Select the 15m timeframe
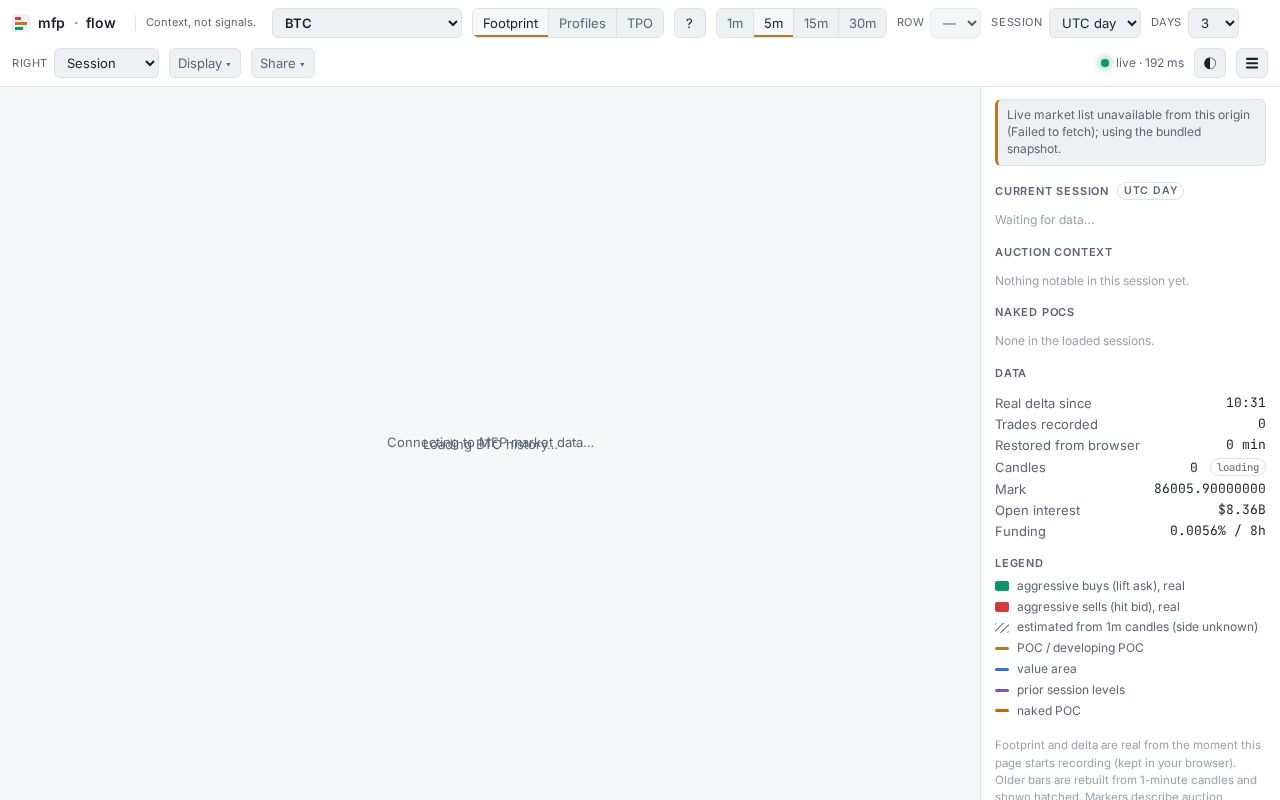The height and width of the screenshot is (800, 1280). (816, 23)
